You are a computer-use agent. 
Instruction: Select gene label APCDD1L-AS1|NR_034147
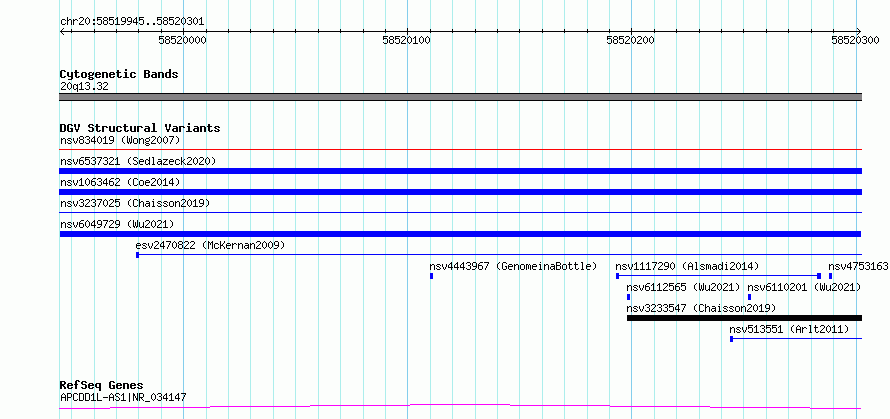[x=123, y=397]
